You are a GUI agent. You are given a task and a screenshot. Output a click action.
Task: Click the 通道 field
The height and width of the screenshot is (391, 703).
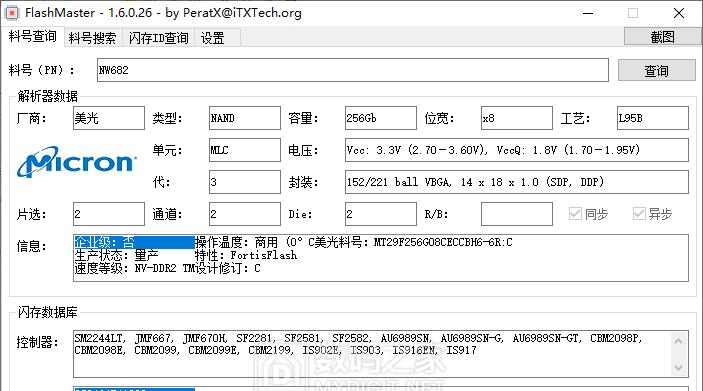pyautogui.click(x=245, y=214)
